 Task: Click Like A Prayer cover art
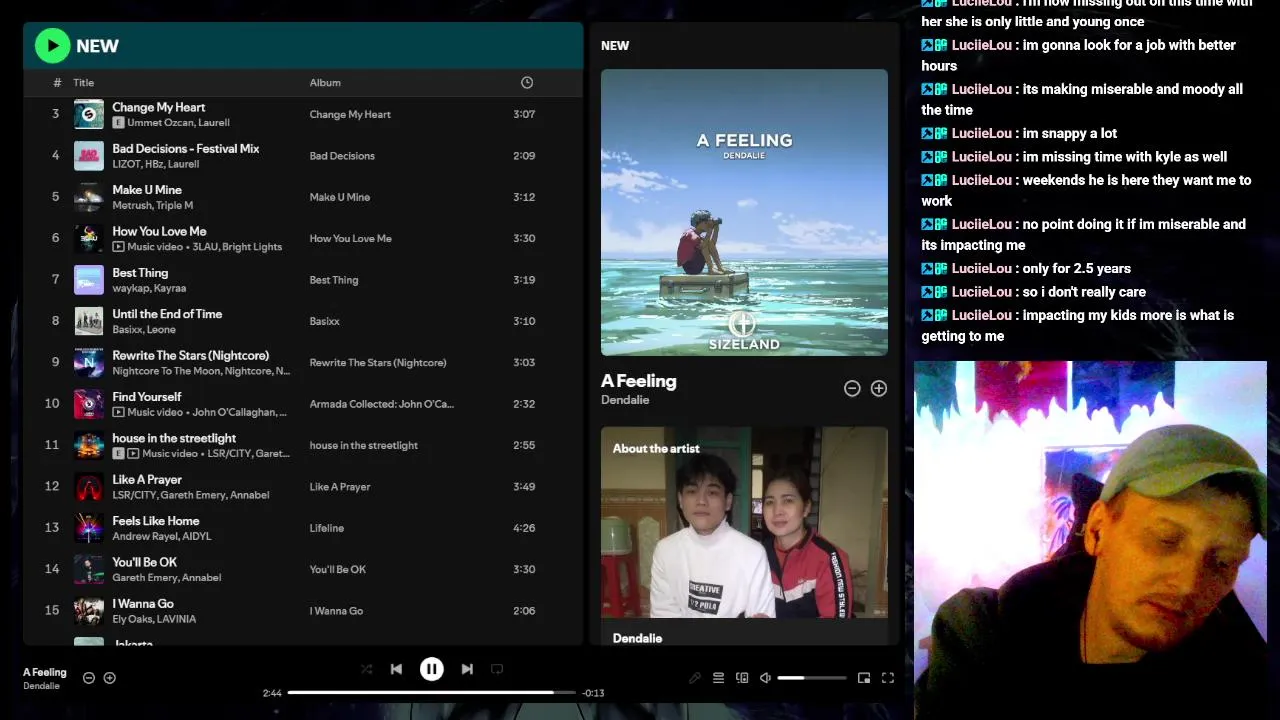pyautogui.click(x=89, y=487)
